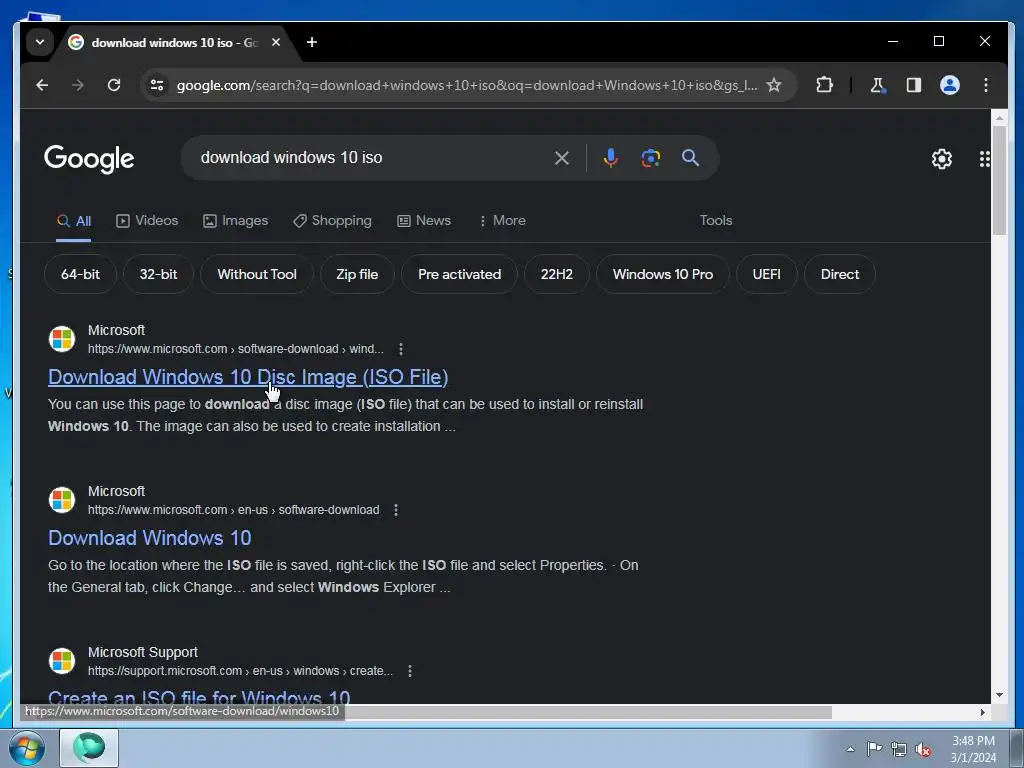Open Action Center flag icon
Viewport: 1024px width, 768px height.
(874, 749)
